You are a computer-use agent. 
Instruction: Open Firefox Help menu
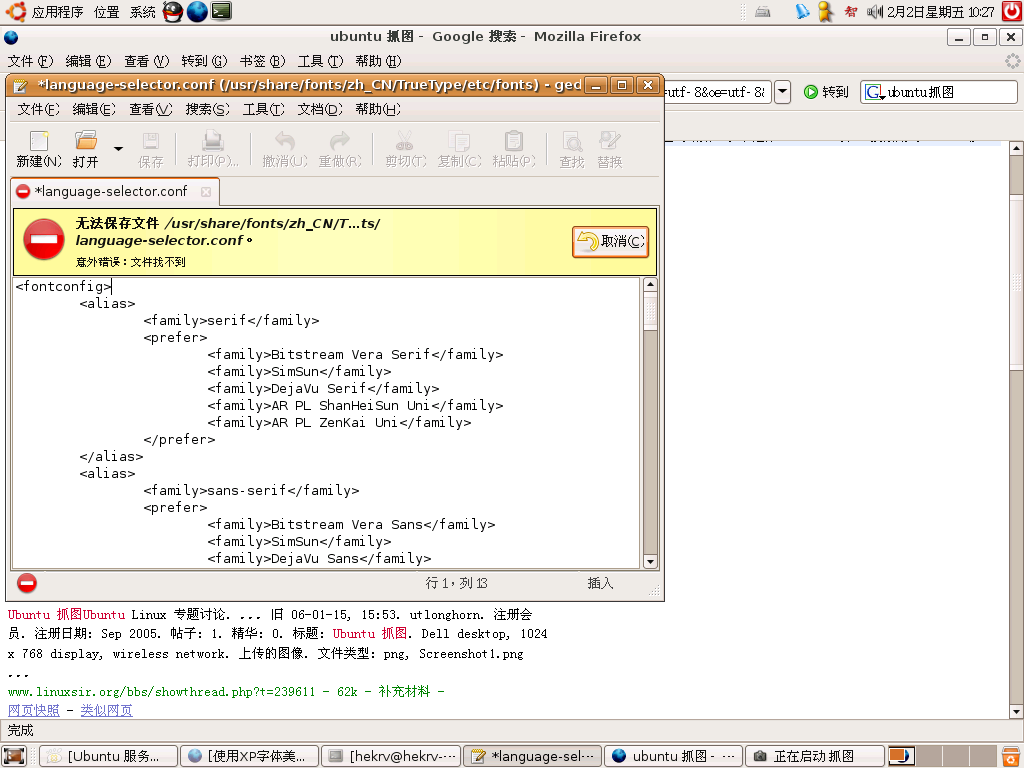point(378,61)
